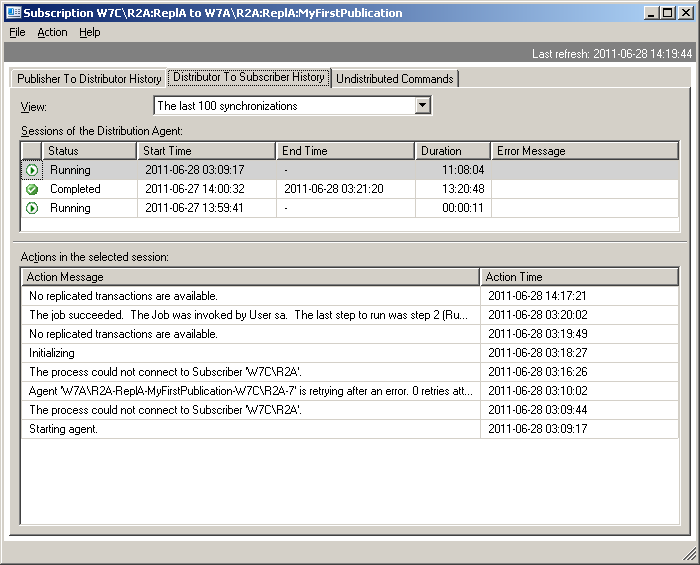700x565 pixels.
Task: Sort sessions by Duration column header
Action: pyautogui.click(x=453, y=151)
